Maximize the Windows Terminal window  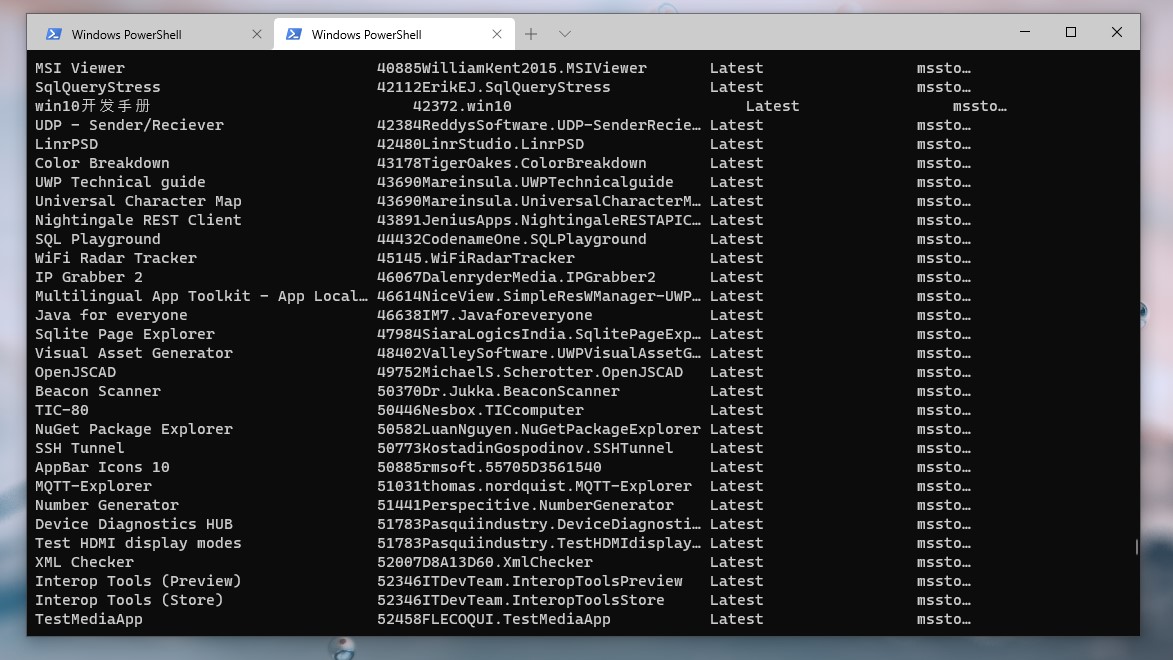1071,32
